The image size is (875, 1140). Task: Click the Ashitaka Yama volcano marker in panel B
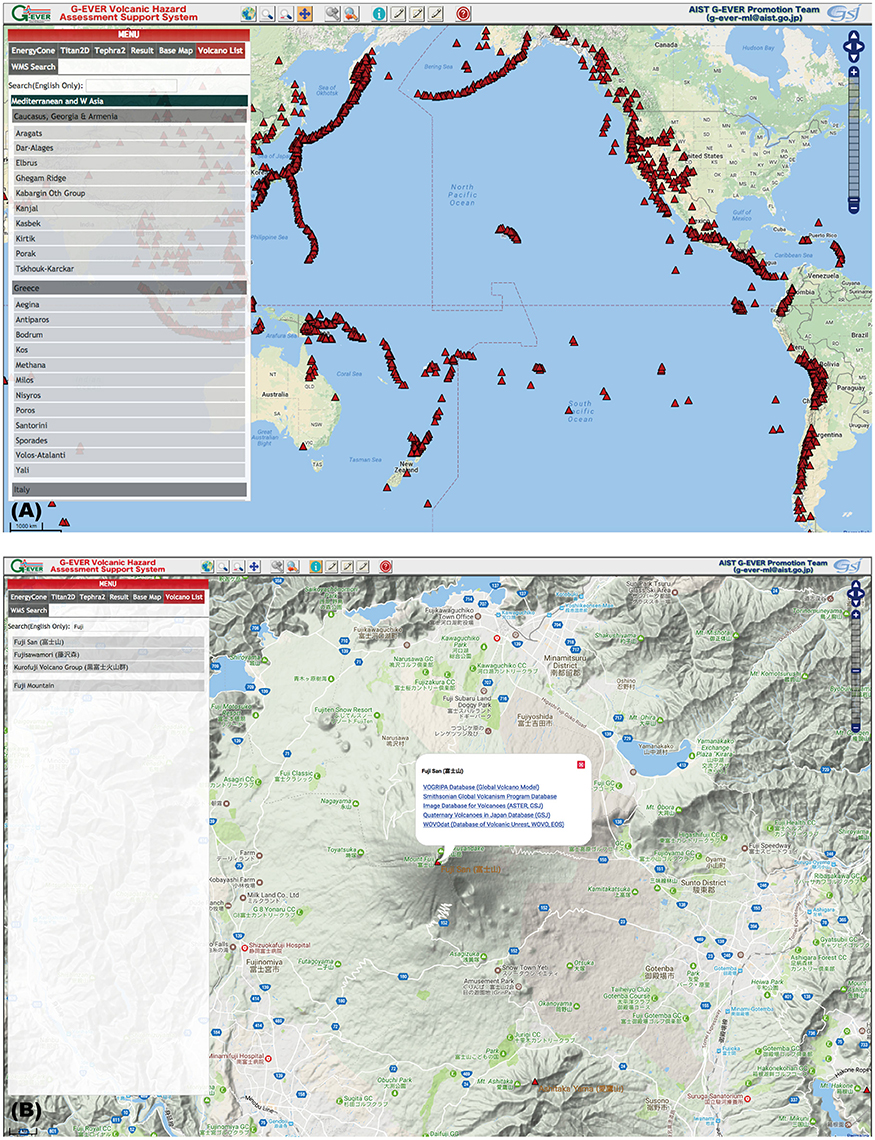[x=535, y=1083]
